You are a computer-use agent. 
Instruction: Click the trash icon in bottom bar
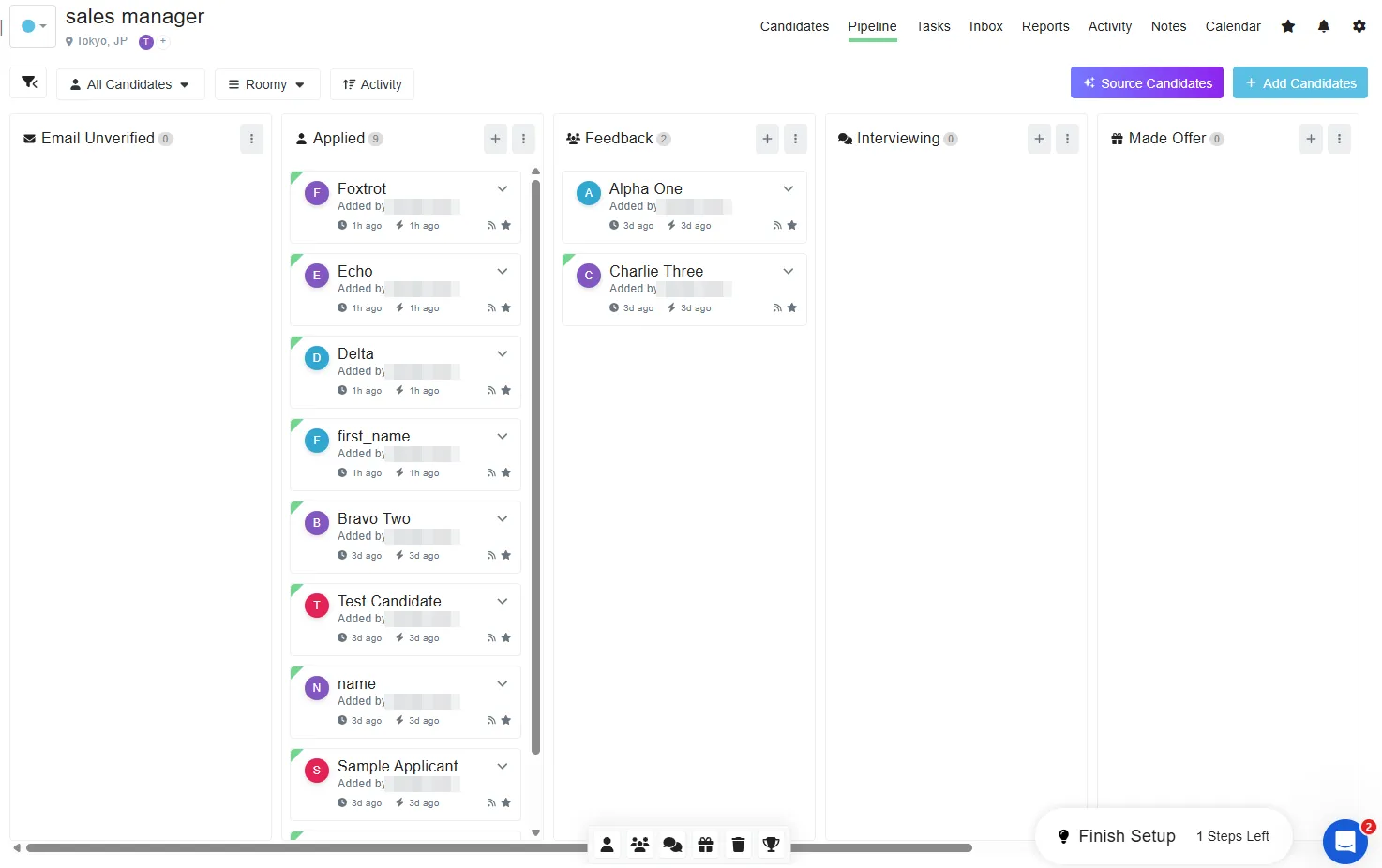pos(739,845)
